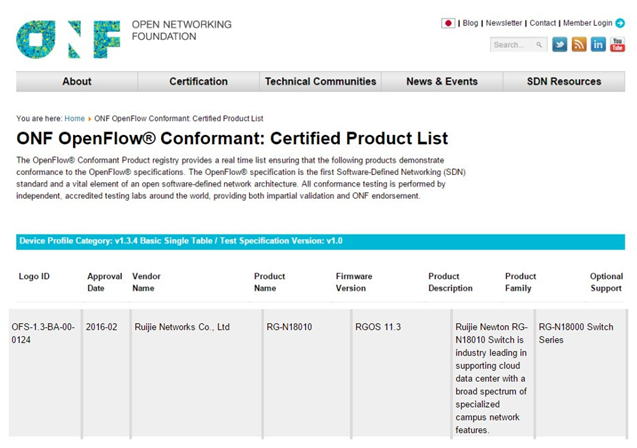This screenshot has width=637, height=448.
Task: Open the Certification menu
Action: pos(199,82)
